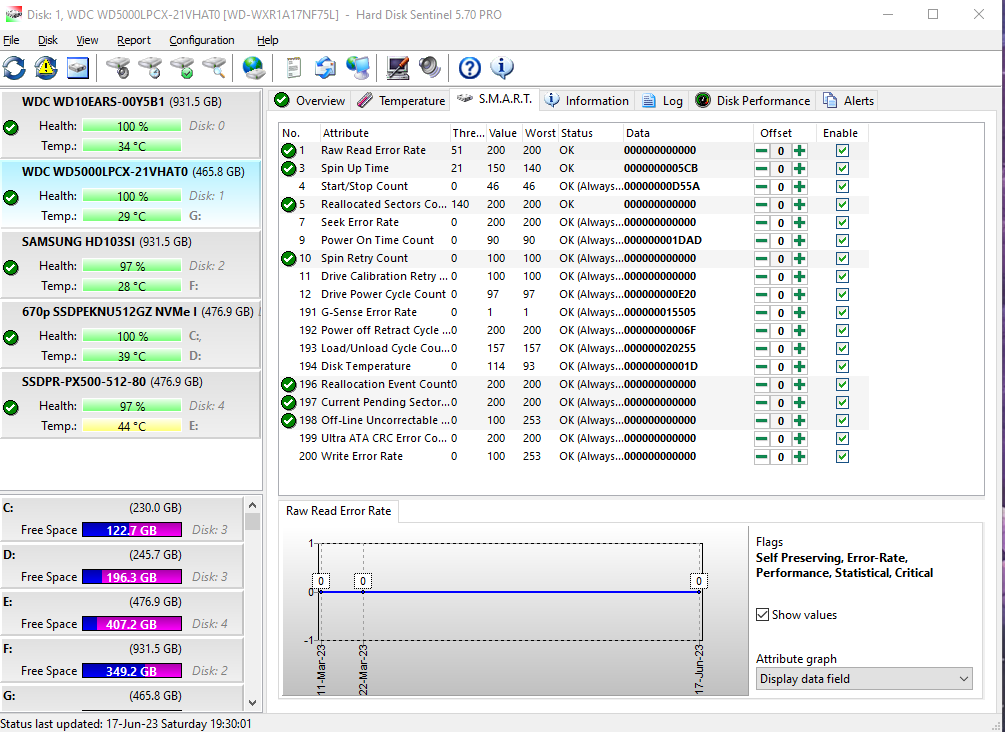
Task: Switch to the Overview tab
Action: [310, 101]
